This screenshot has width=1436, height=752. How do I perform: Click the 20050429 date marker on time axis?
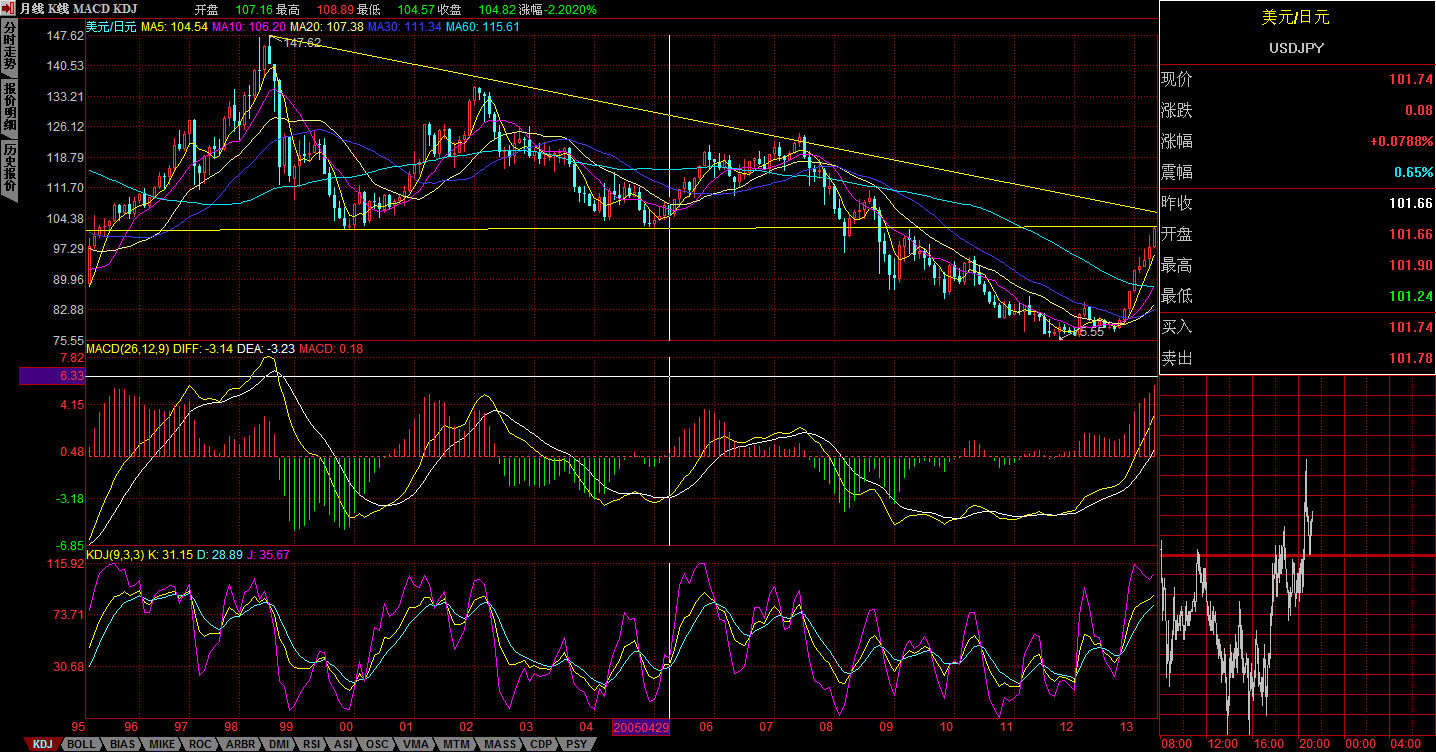click(640, 727)
